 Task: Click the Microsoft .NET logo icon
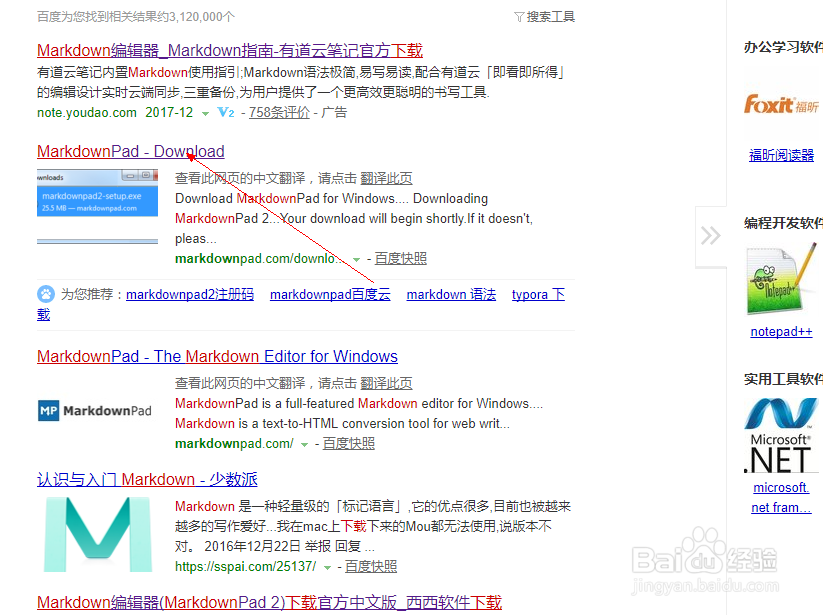click(x=781, y=436)
